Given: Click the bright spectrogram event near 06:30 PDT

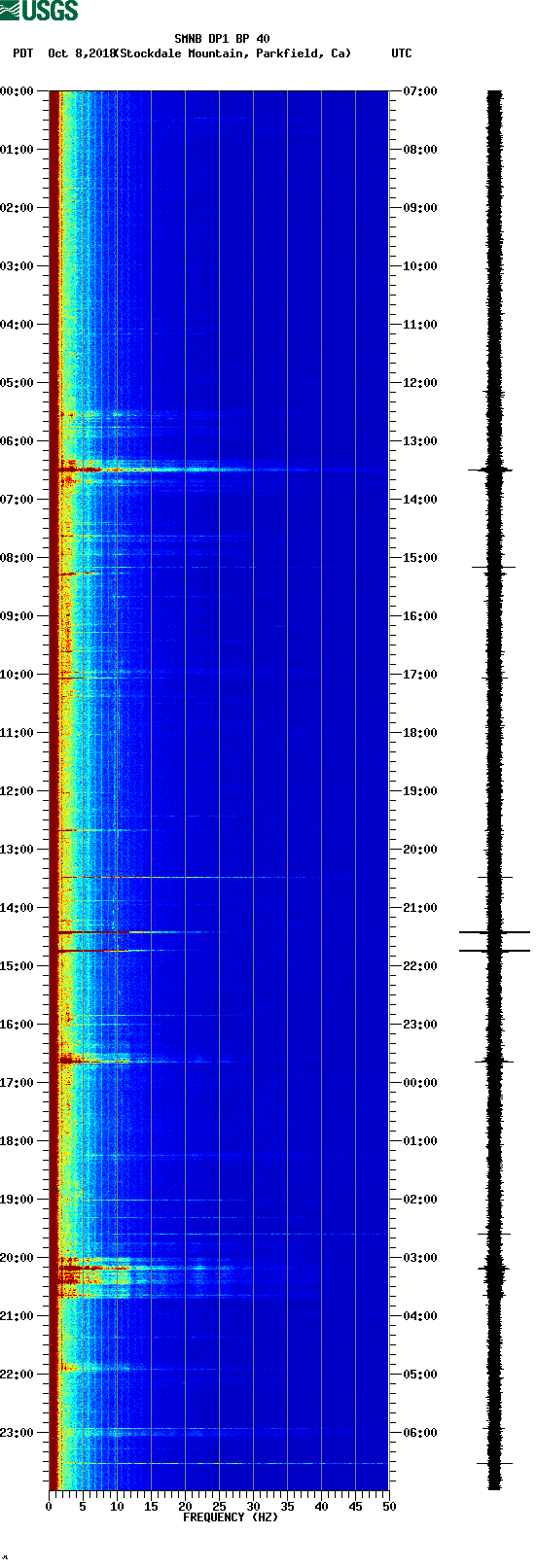Looking at the screenshot, I should pos(156,470).
